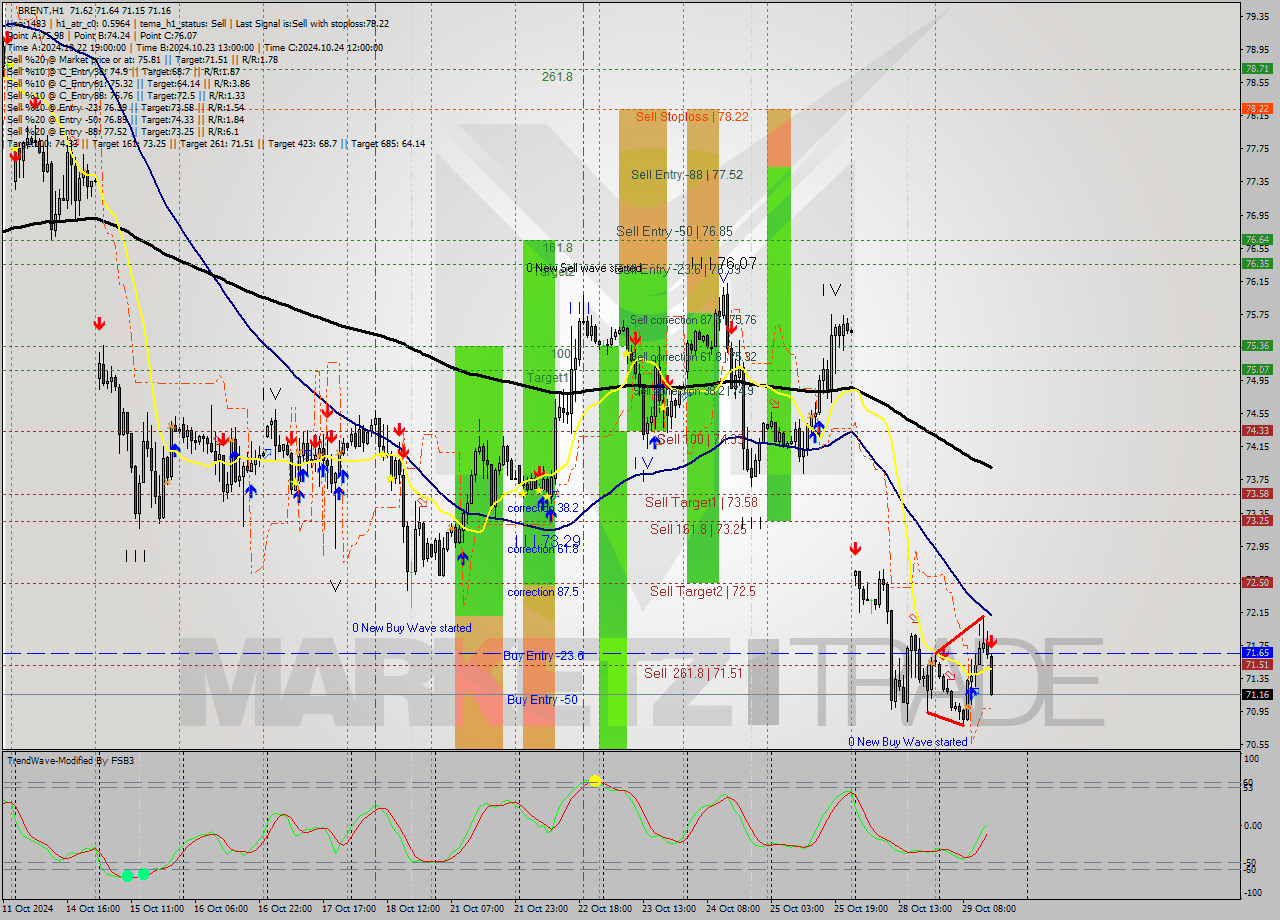1280x920 pixels.
Task: Click the '18 Oct 12:00' time axis label
Action: 413,908
